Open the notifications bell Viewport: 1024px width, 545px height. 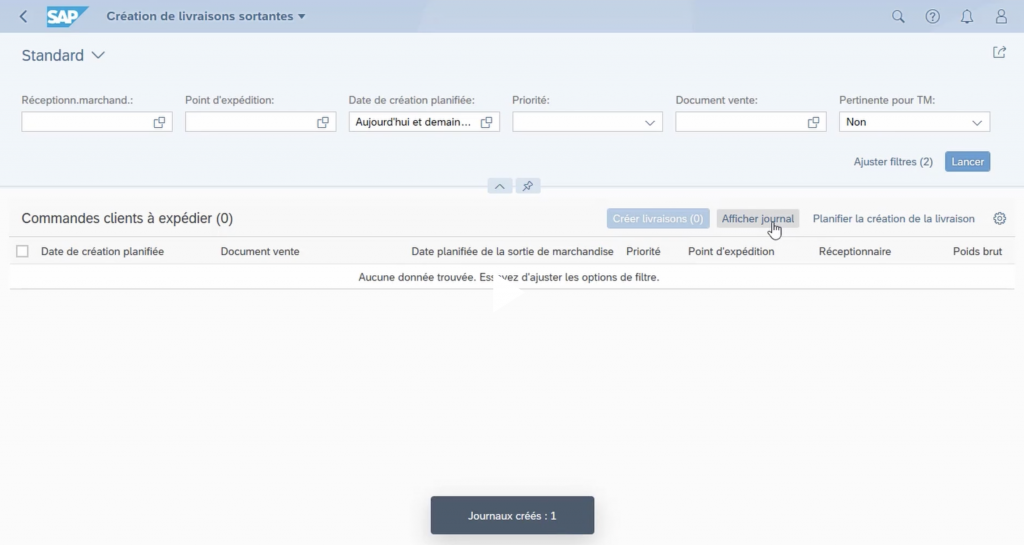[967, 17]
